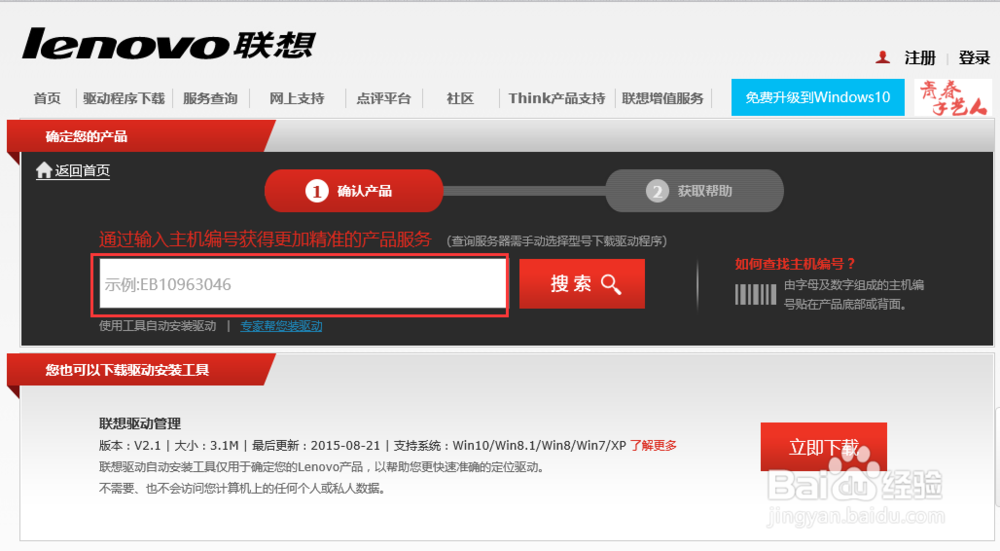
Task: Click the 如何查找主机编号？ heading
Action: [795, 264]
